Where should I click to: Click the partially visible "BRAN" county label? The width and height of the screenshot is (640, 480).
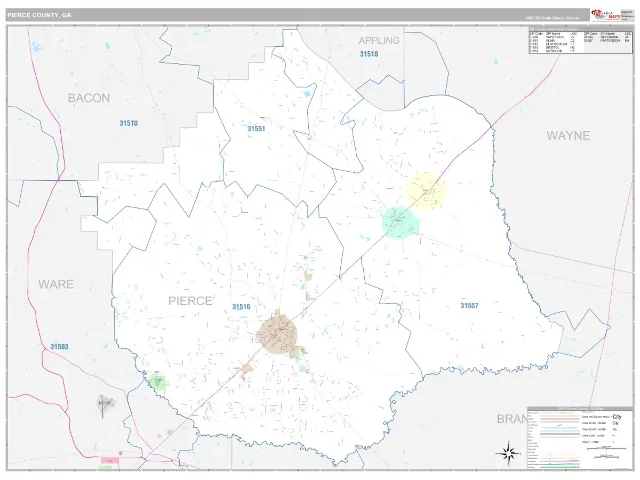point(512,419)
